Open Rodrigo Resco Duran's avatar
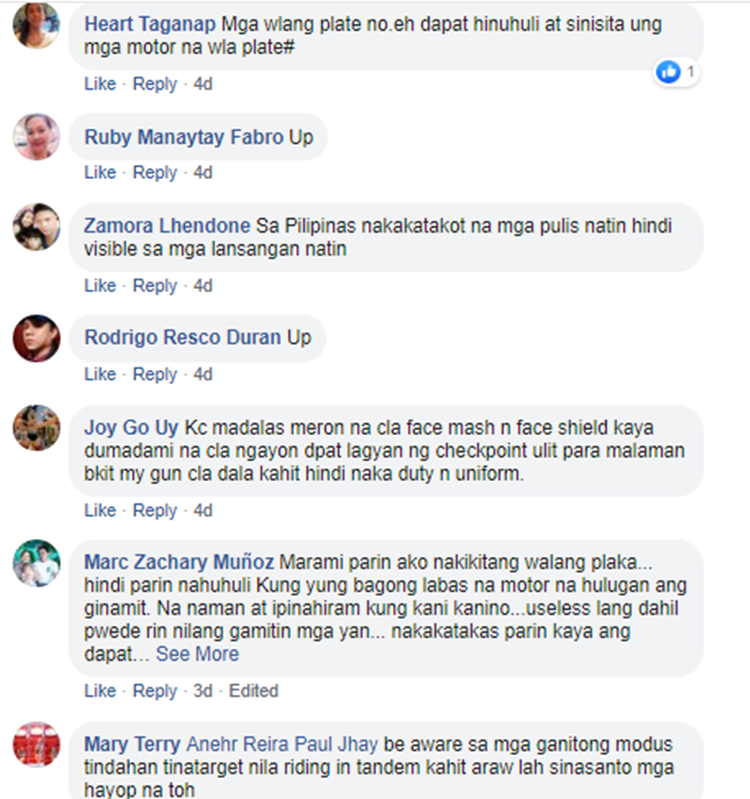 [x=36, y=338]
